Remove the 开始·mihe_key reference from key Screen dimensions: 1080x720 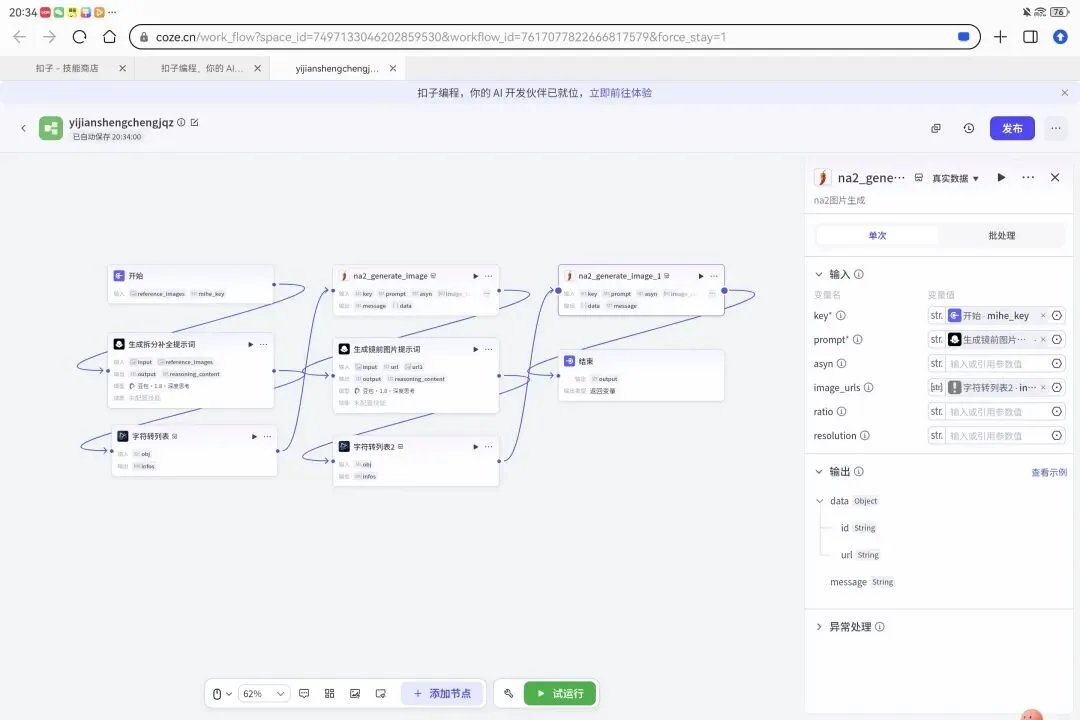1043,316
